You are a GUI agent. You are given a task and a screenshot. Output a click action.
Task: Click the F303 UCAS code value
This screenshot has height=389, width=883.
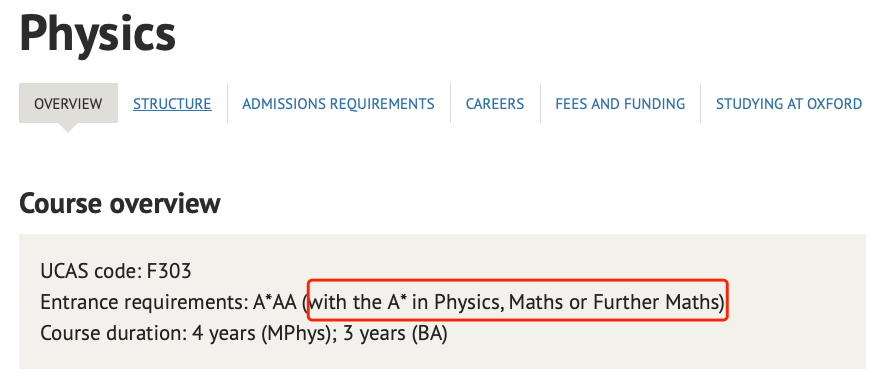[x=169, y=271]
